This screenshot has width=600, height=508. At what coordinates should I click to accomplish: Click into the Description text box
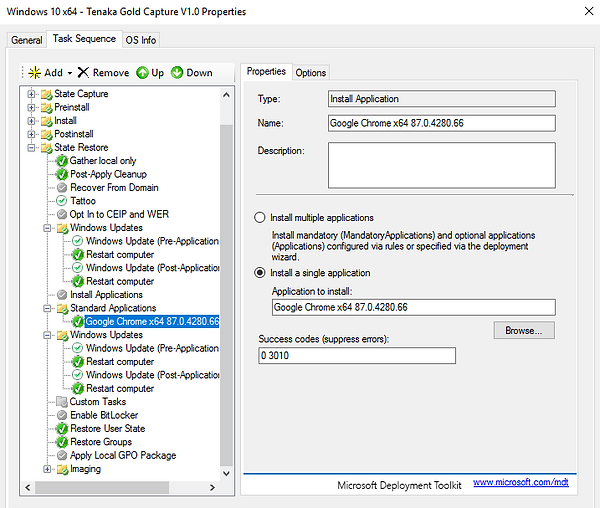[x=442, y=165]
